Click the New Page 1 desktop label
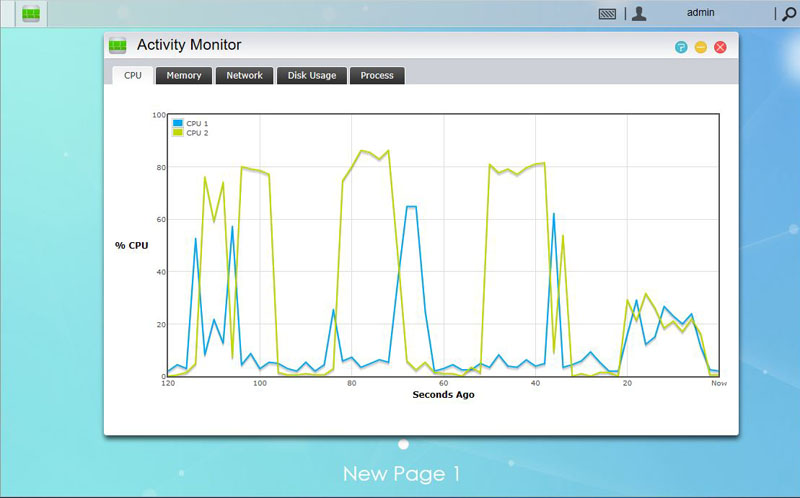This screenshot has width=800, height=498. 402,474
